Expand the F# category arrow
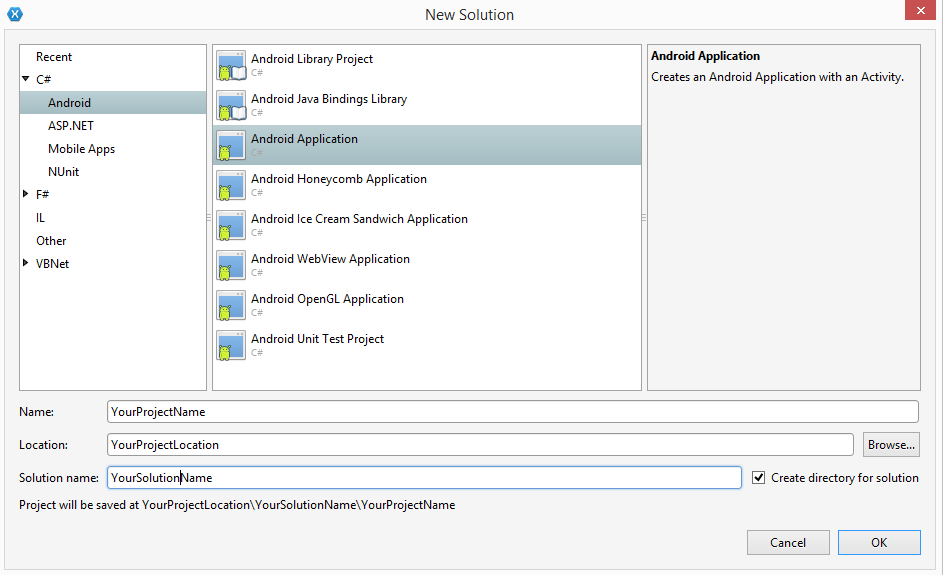The width and height of the screenshot is (943, 575). click(26, 194)
